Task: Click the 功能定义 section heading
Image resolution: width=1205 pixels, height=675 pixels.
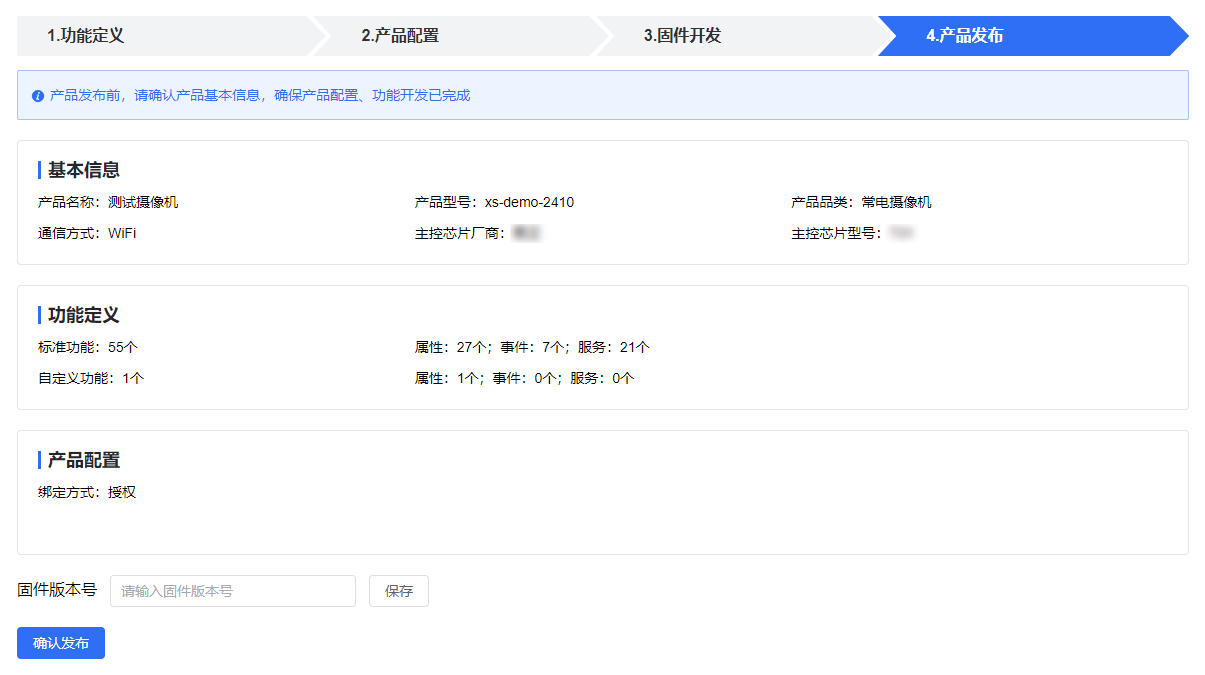Action: click(84, 315)
